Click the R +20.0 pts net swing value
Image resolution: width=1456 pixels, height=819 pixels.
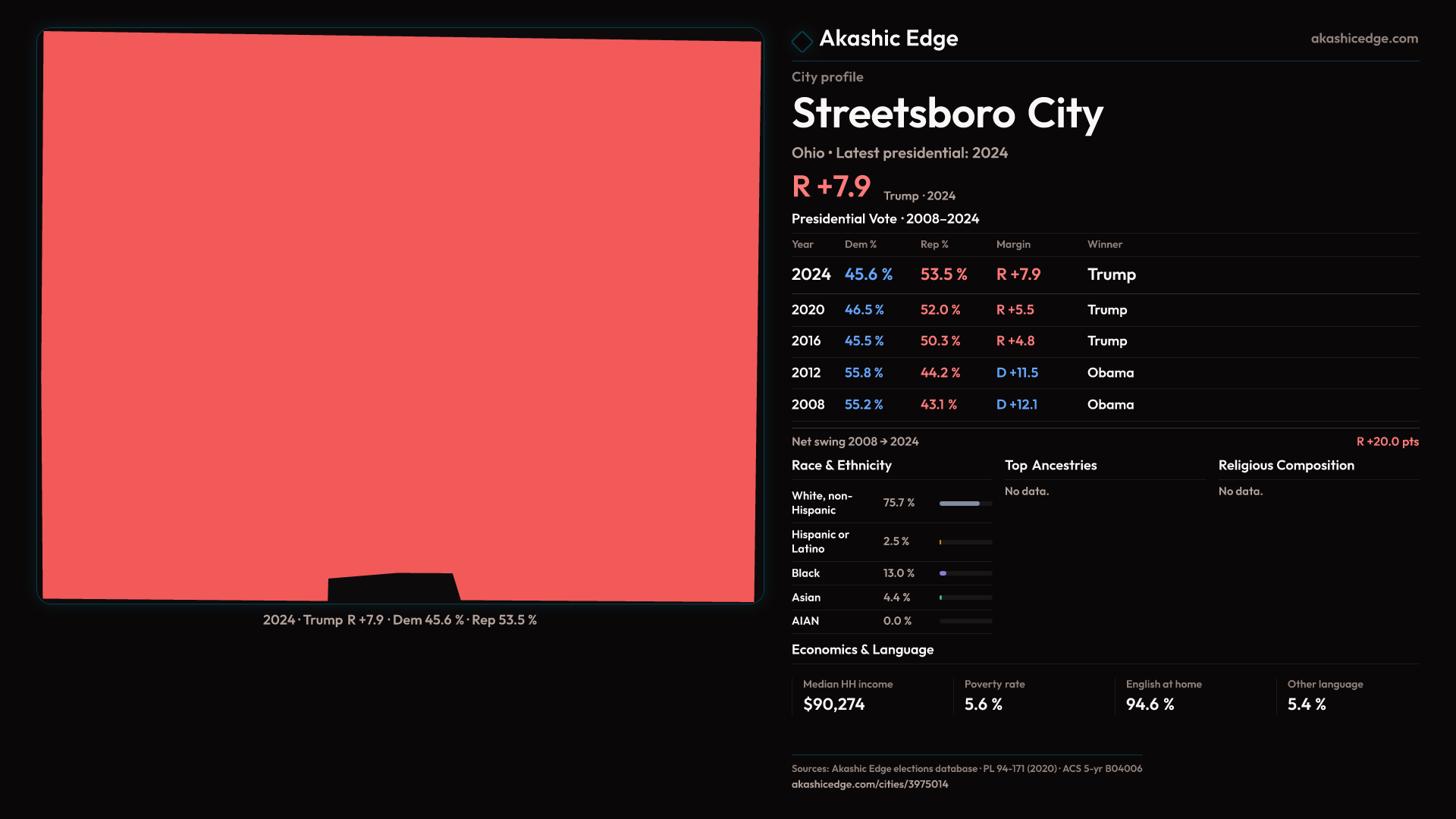[1387, 441]
